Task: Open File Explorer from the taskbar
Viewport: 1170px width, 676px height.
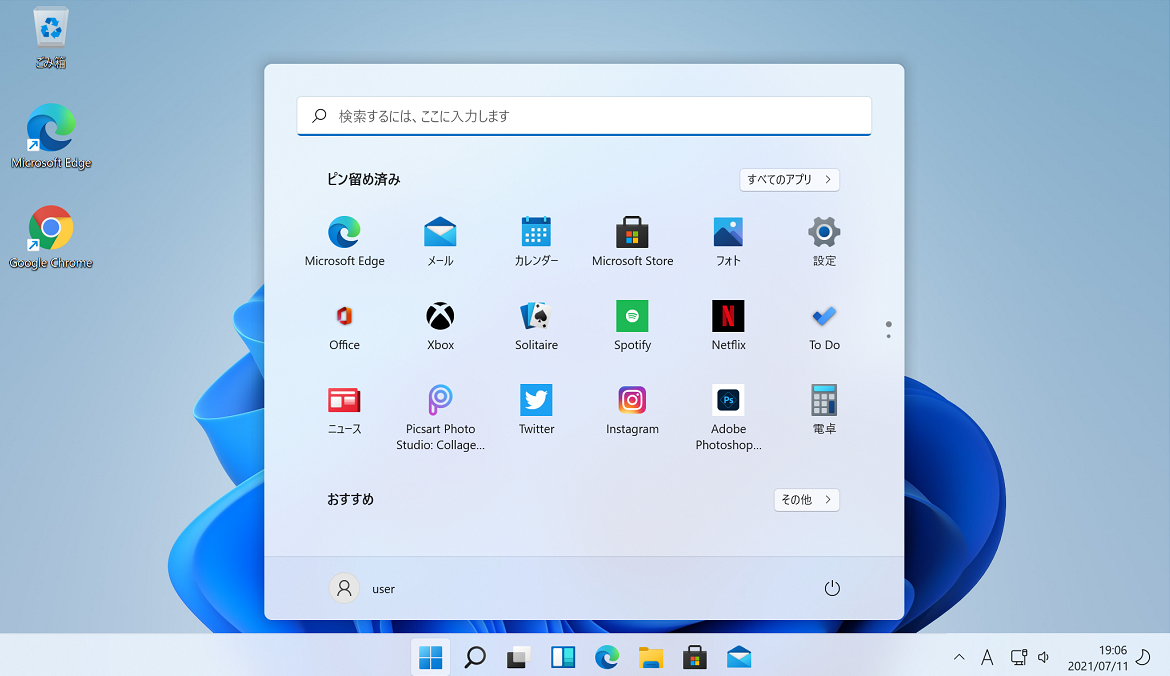Action: point(651,657)
